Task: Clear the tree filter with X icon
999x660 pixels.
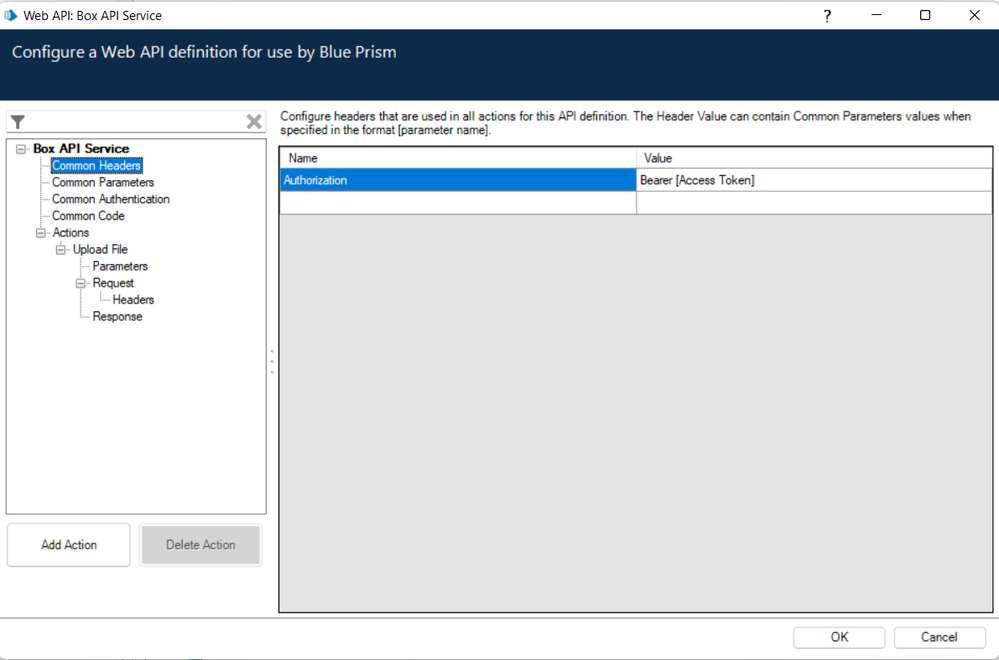Action: pos(254,121)
